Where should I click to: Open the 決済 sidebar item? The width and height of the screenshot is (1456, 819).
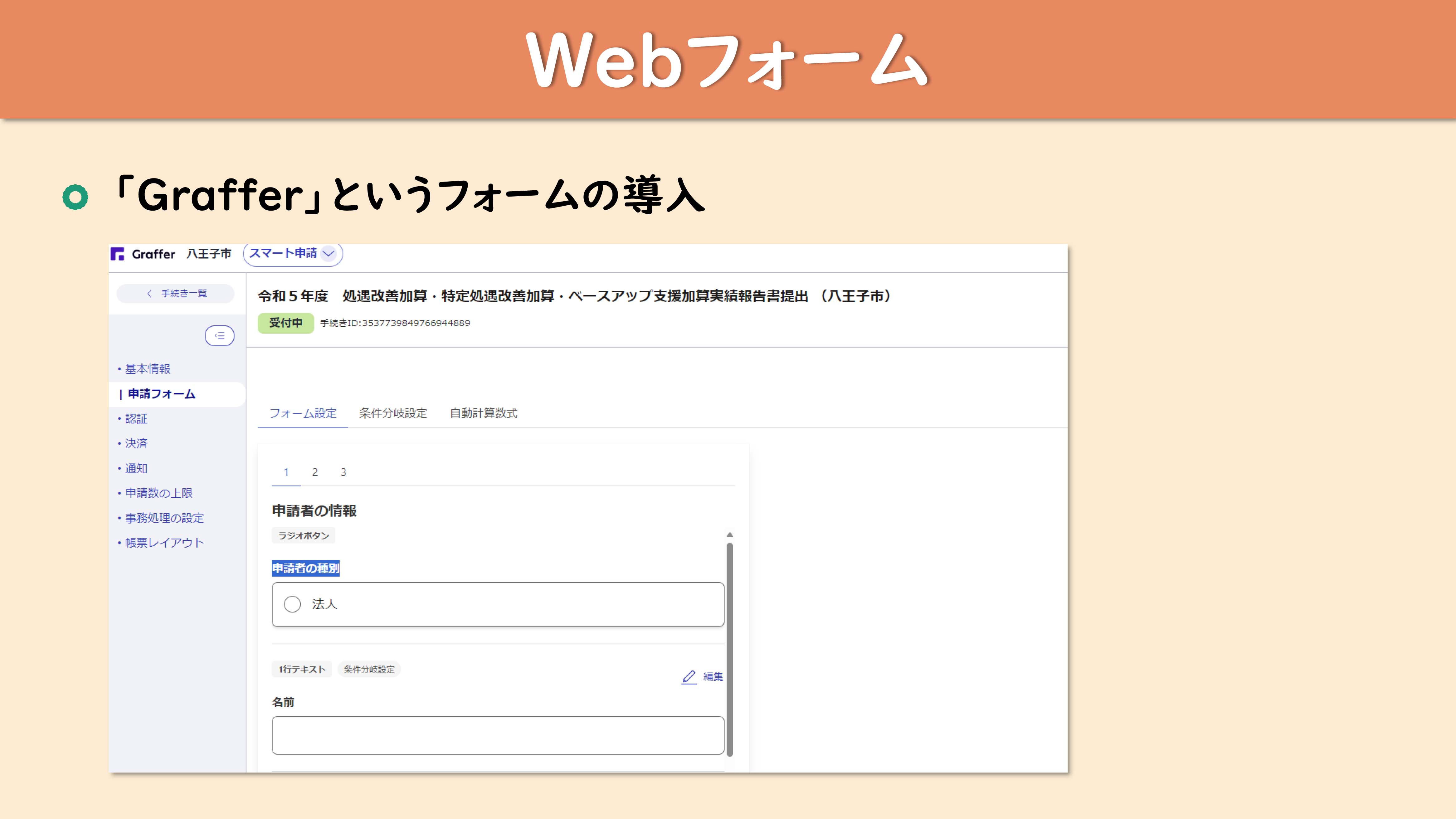click(136, 444)
